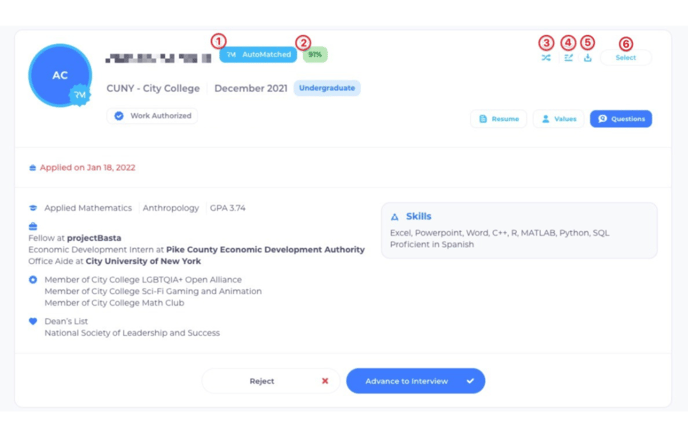The height and width of the screenshot is (437, 688).
Task: Open the Values tab
Action: pos(558,119)
